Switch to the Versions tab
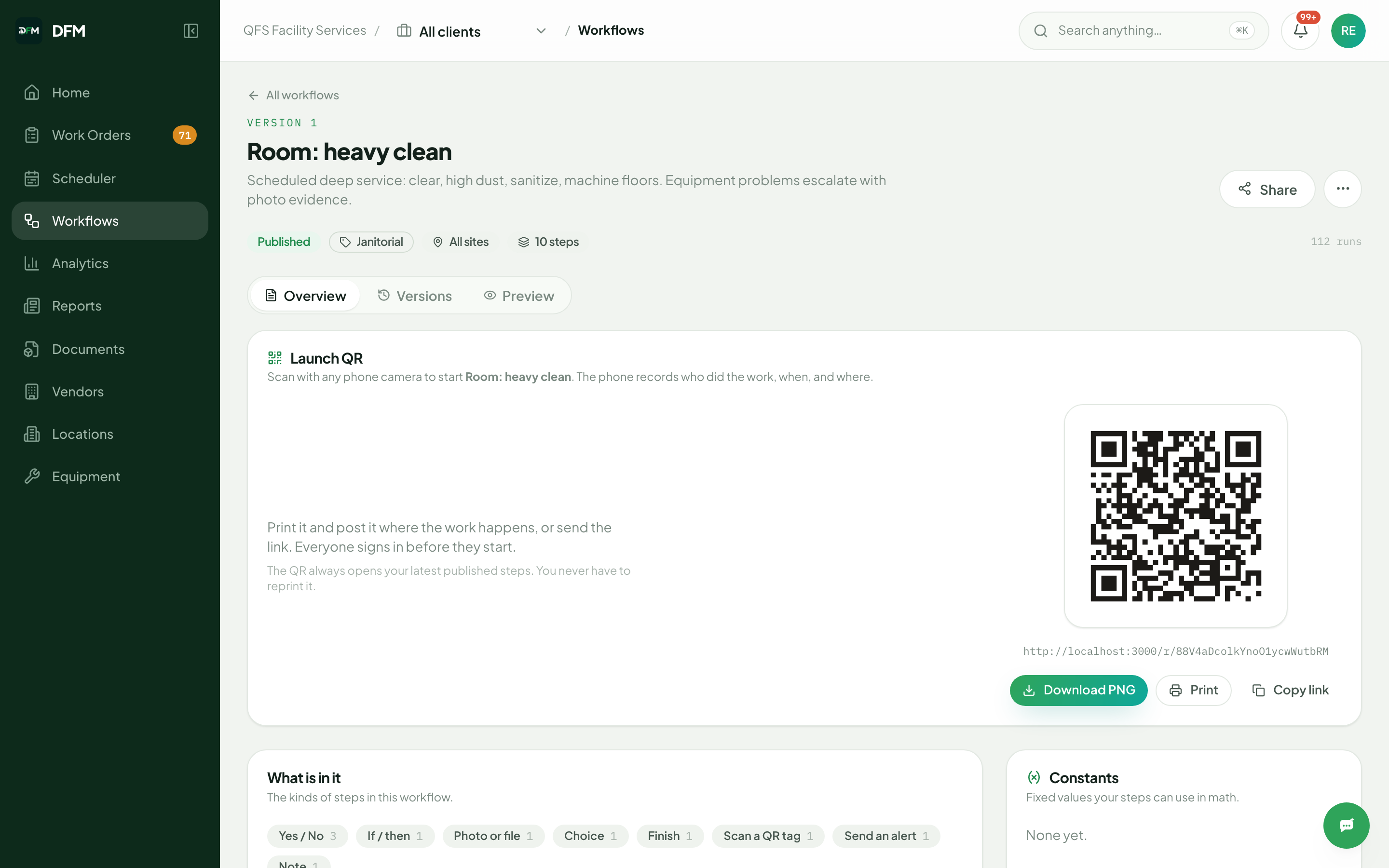 click(414, 295)
